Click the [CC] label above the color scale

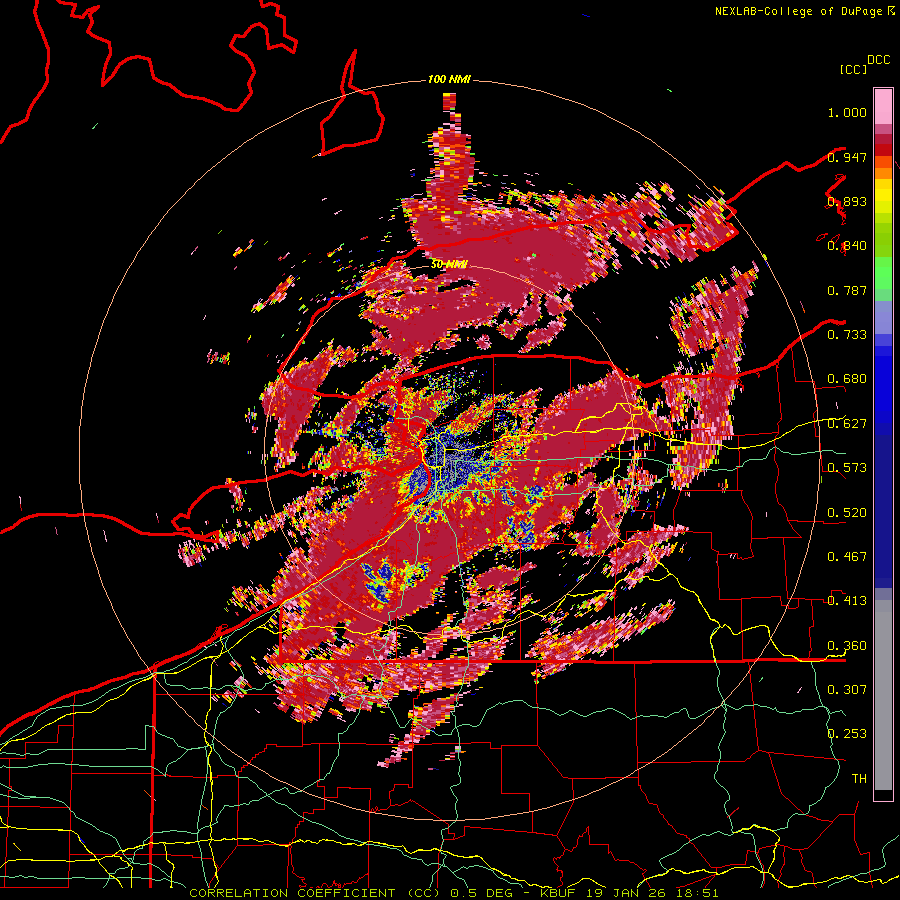(853, 69)
